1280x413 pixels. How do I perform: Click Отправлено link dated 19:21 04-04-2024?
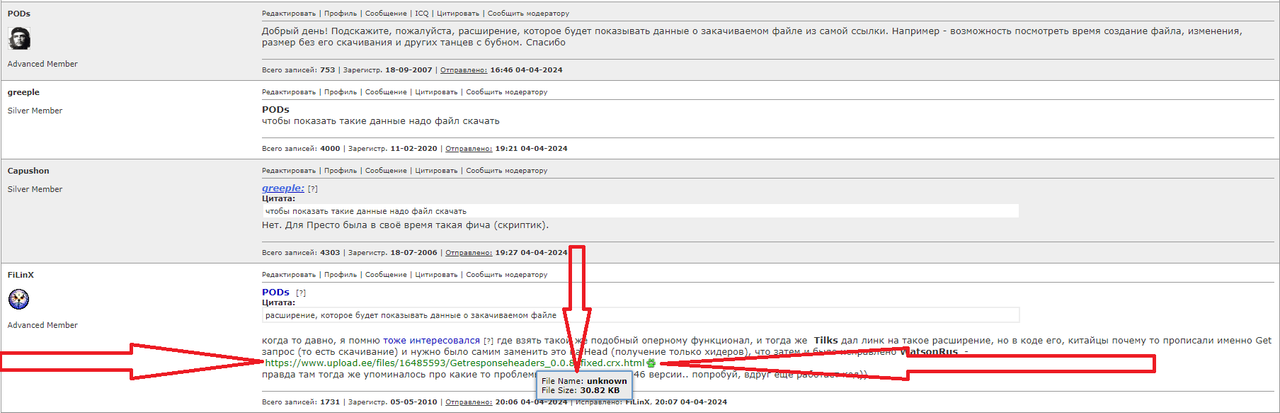[471, 148]
